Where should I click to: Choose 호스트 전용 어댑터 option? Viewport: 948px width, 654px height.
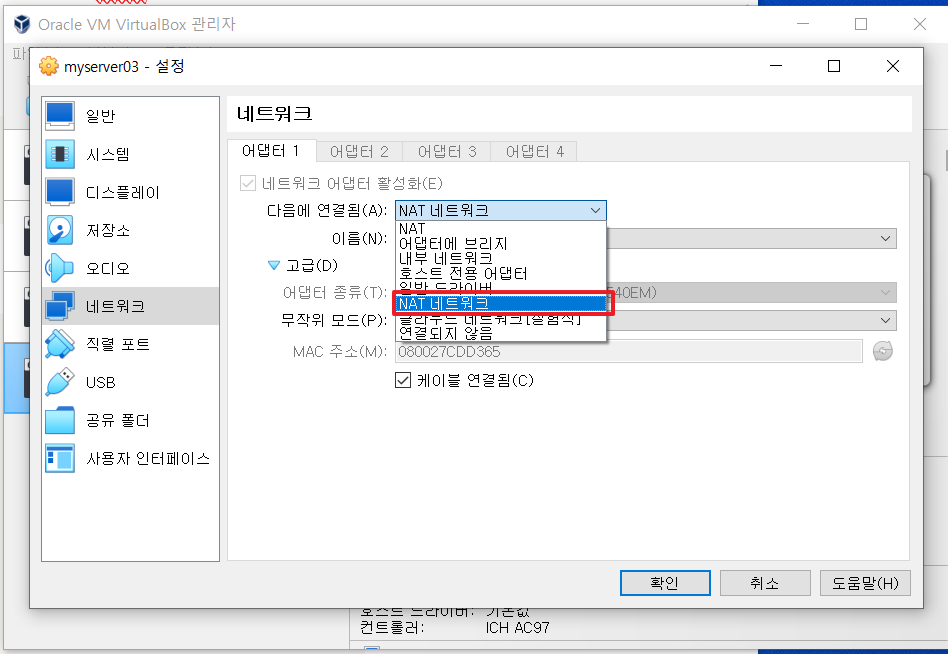[x=501, y=274]
